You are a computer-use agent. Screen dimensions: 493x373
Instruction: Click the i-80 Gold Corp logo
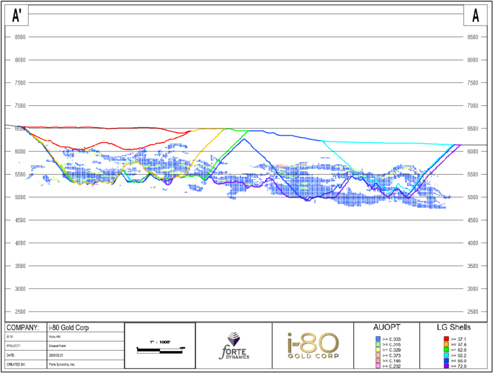pyautogui.click(x=313, y=346)
